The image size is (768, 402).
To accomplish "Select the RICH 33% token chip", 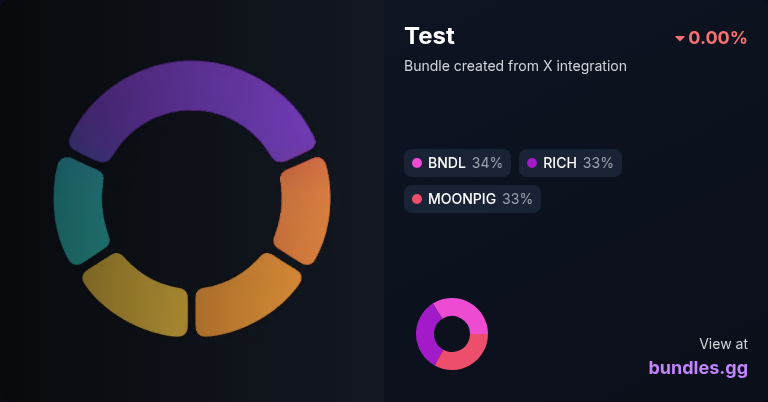I will pos(570,163).
